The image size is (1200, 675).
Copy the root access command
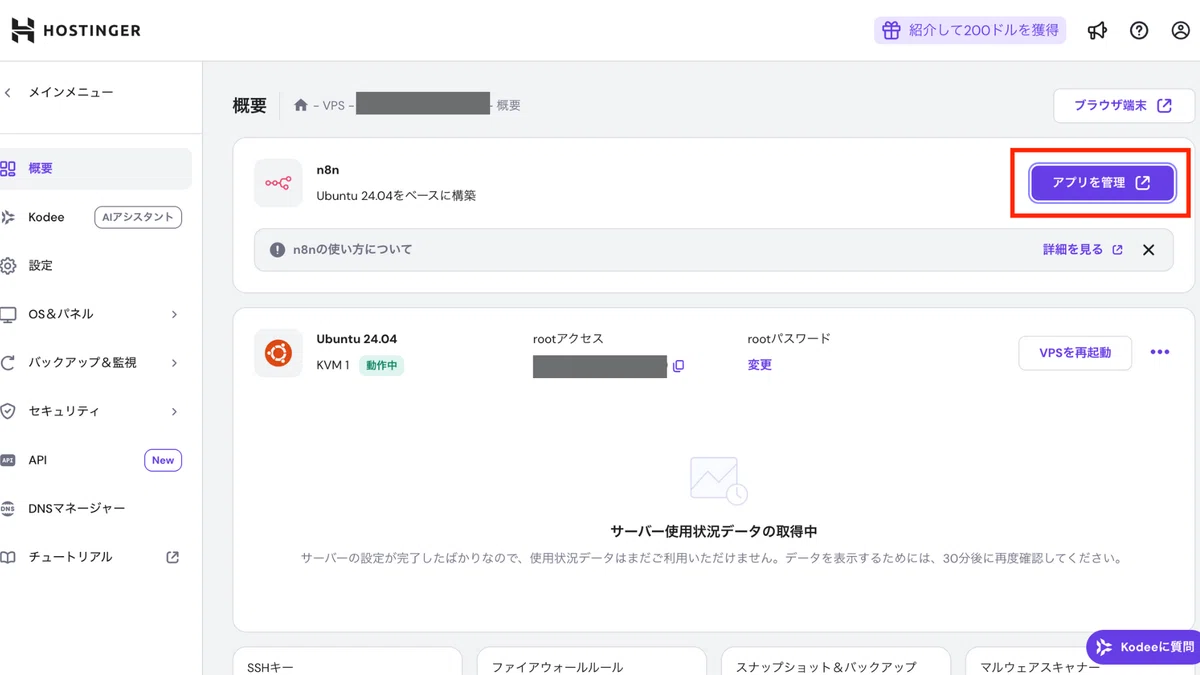coord(678,366)
